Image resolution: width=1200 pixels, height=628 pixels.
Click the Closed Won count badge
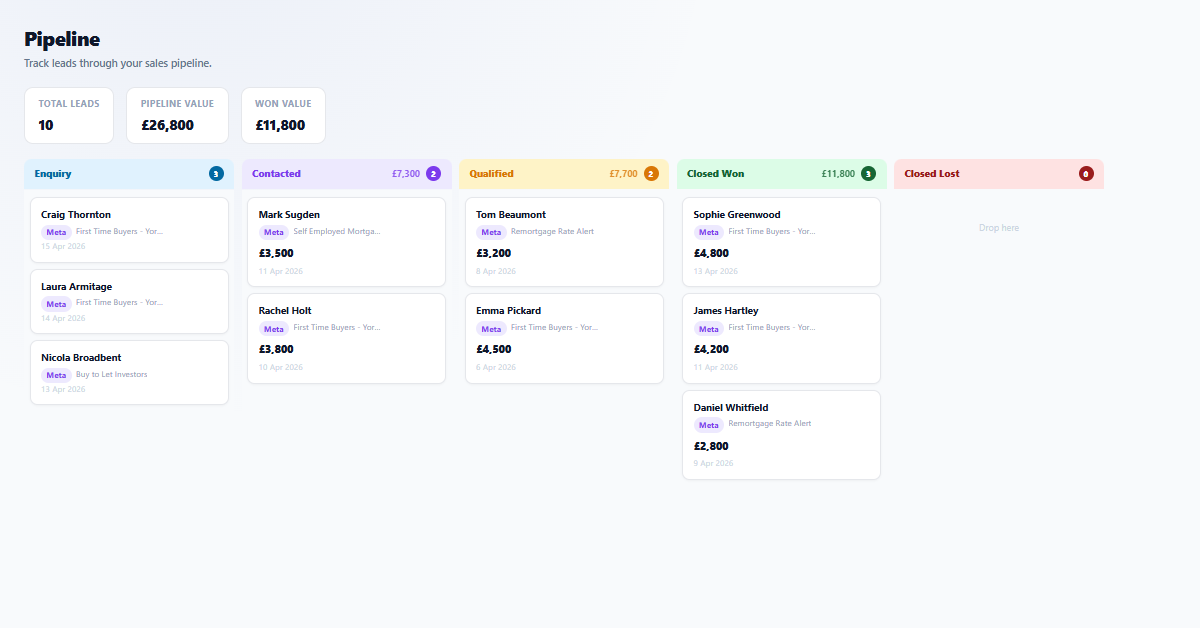tap(868, 174)
